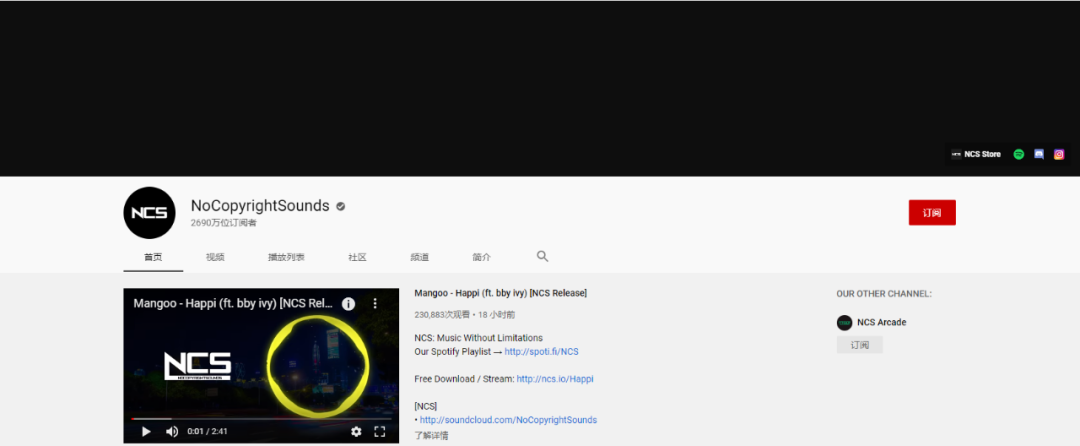Open the Discord icon link in banner
The image size is (1080, 446).
point(1039,154)
